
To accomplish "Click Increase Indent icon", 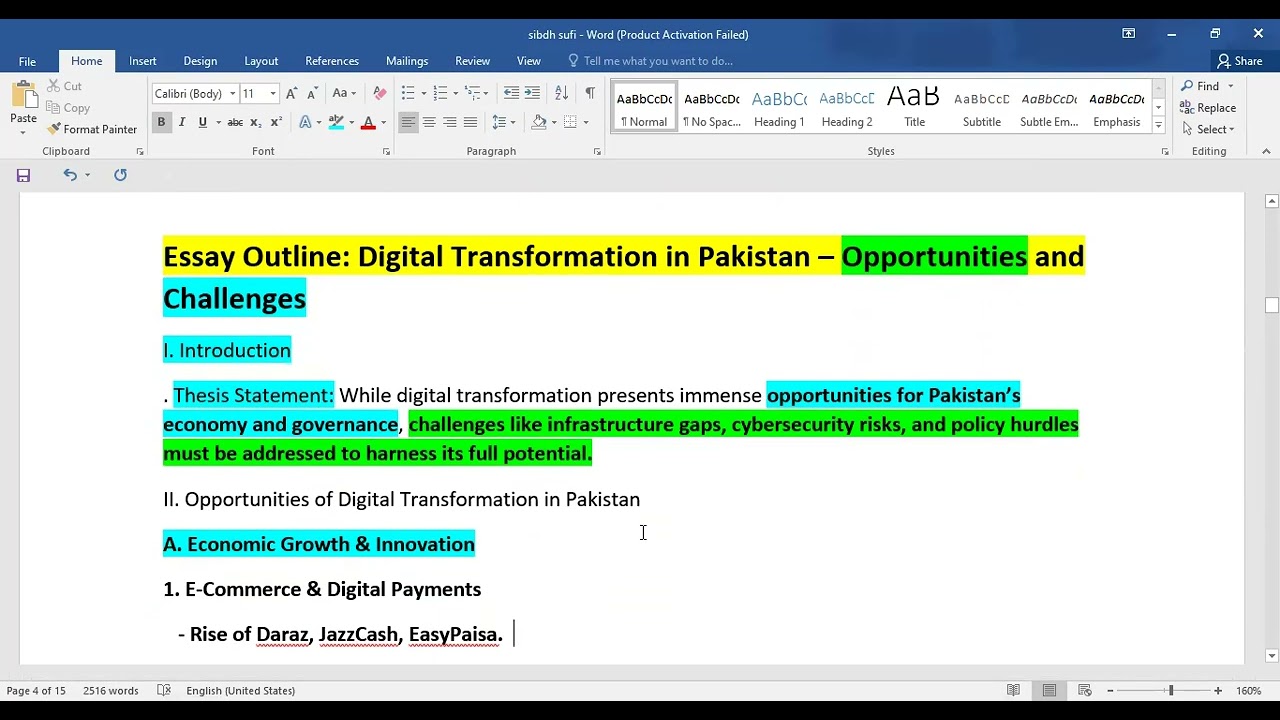I will [532, 93].
